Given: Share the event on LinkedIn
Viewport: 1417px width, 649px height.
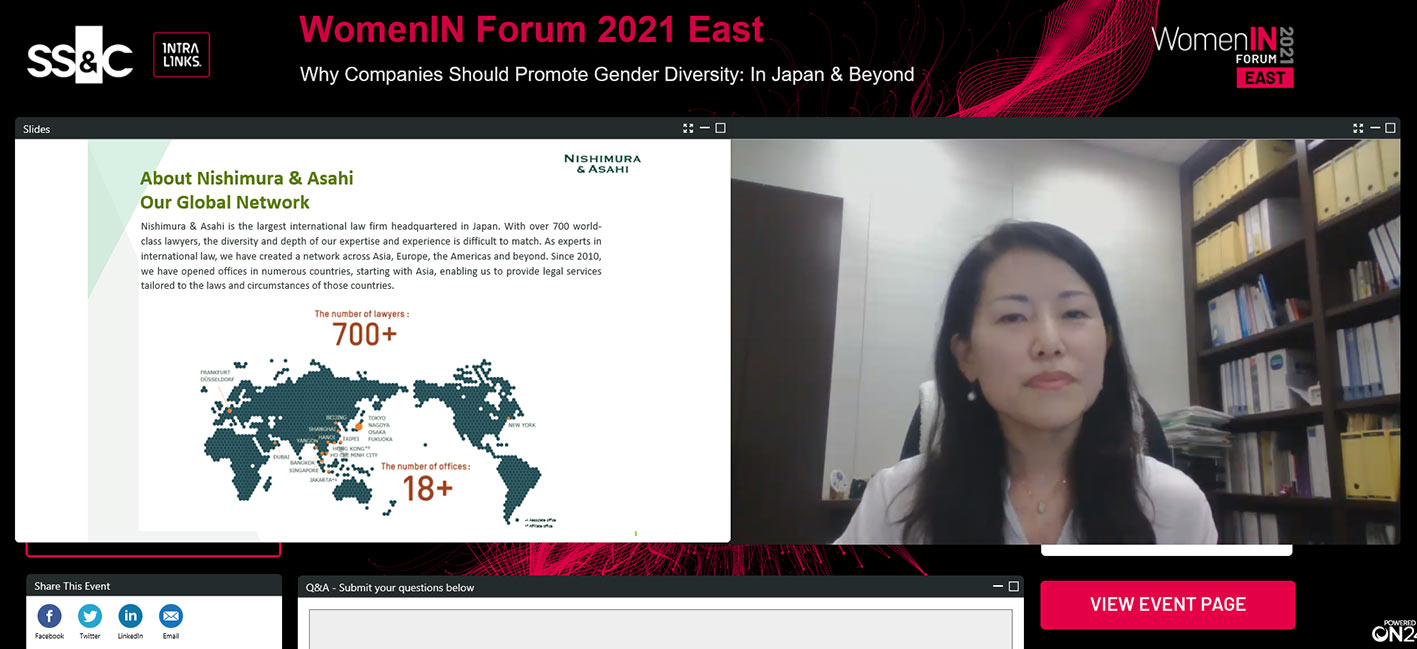Looking at the screenshot, I should [x=130, y=616].
